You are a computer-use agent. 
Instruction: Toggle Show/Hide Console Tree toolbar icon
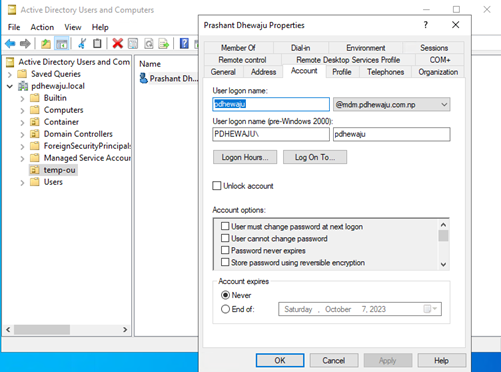[62, 44]
